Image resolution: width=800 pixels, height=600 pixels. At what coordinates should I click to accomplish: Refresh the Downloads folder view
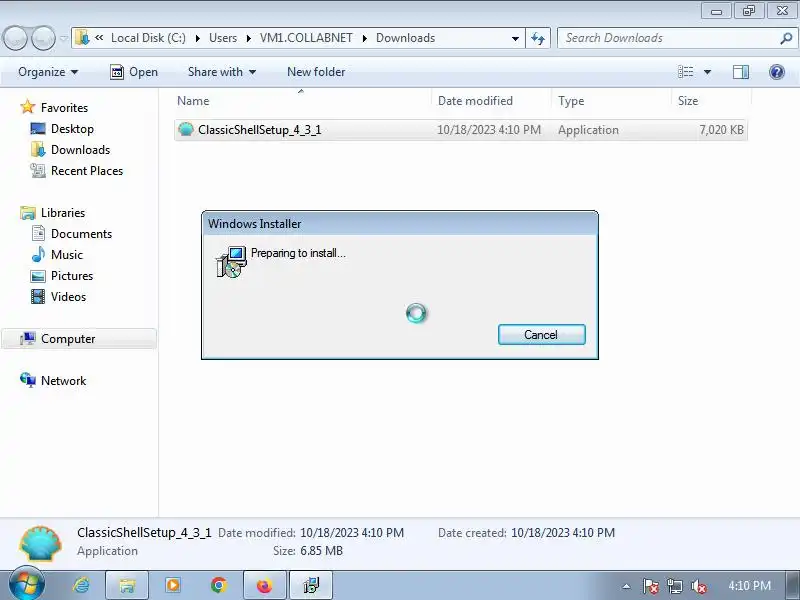tap(538, 38)
